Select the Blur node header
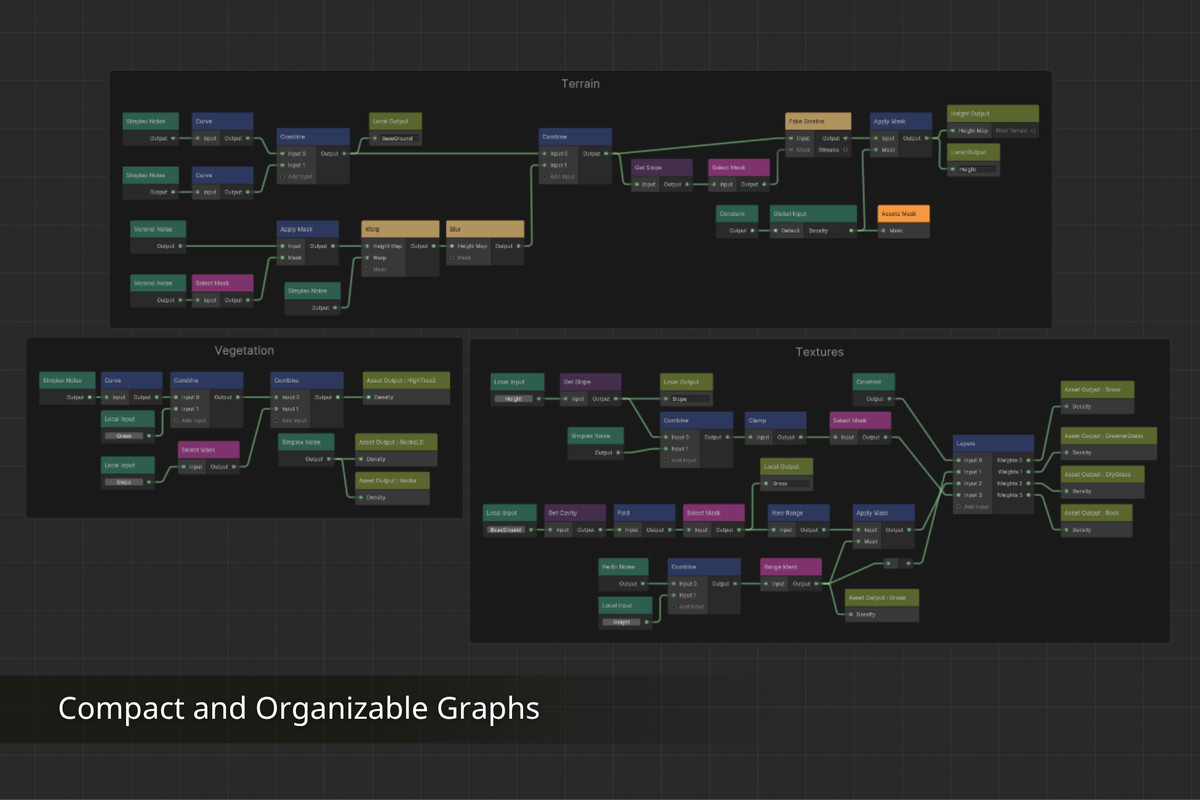This screenshot has height=800, width=1200. [484, 229]
